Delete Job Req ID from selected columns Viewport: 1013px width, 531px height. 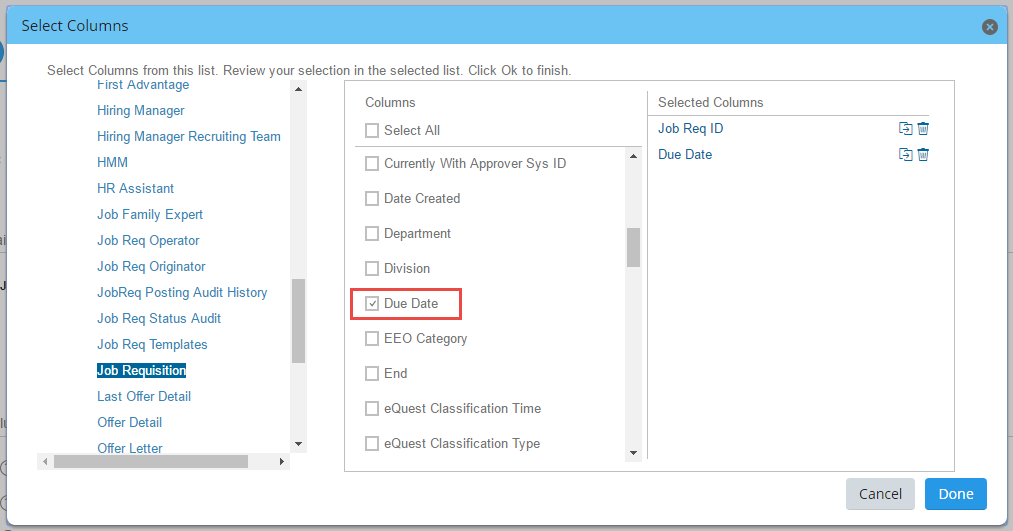click(923, 129)
